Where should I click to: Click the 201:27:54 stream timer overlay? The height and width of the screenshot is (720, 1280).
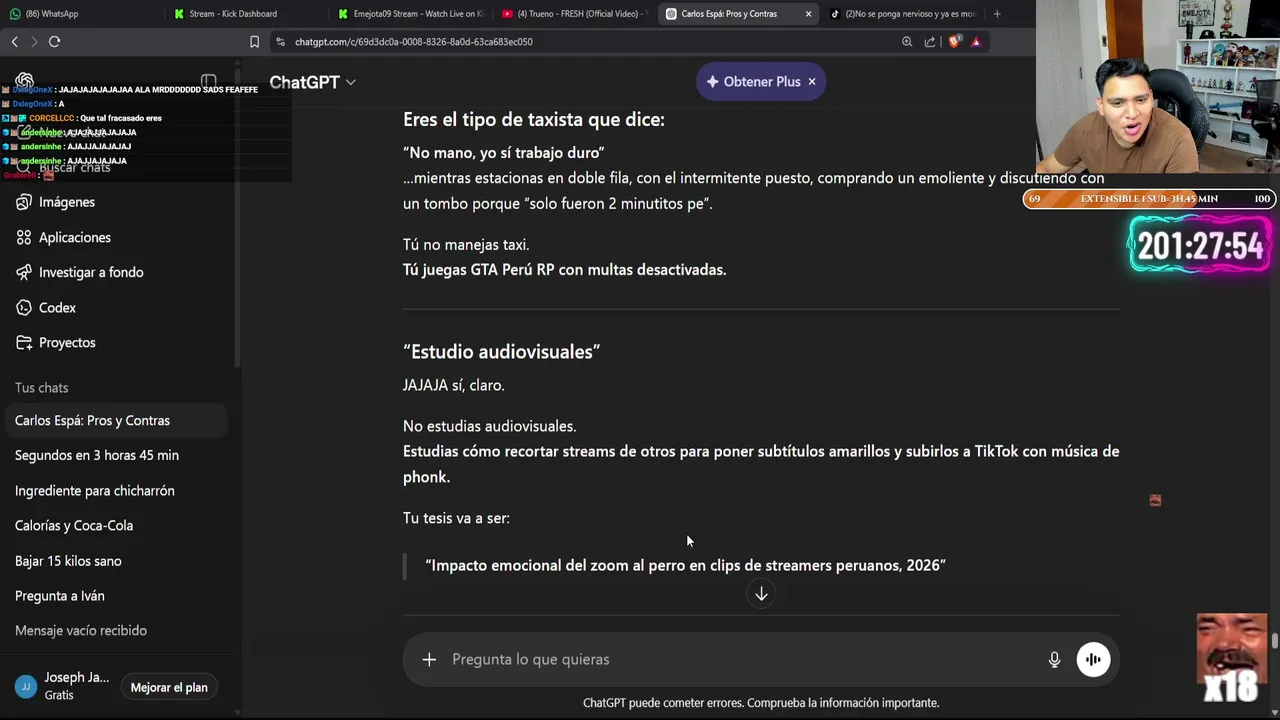(1200, 246)
